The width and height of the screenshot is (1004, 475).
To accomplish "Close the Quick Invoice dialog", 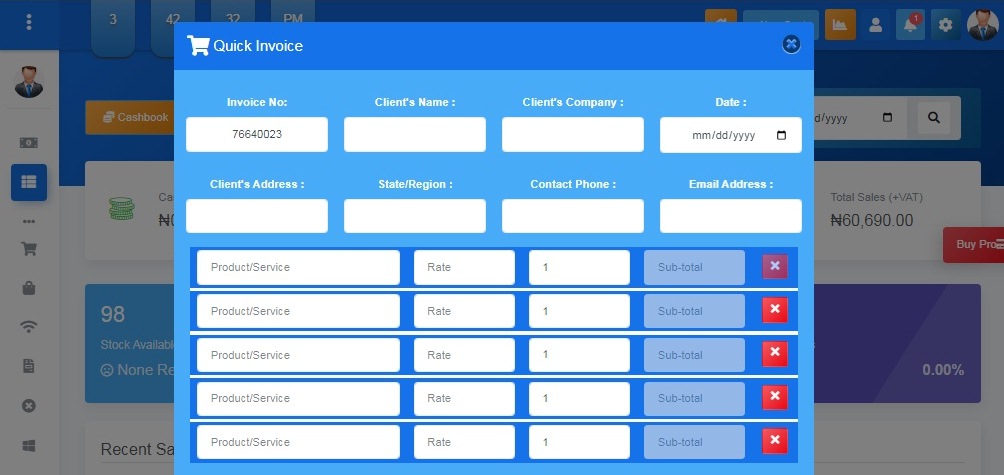I will [791, 44].
